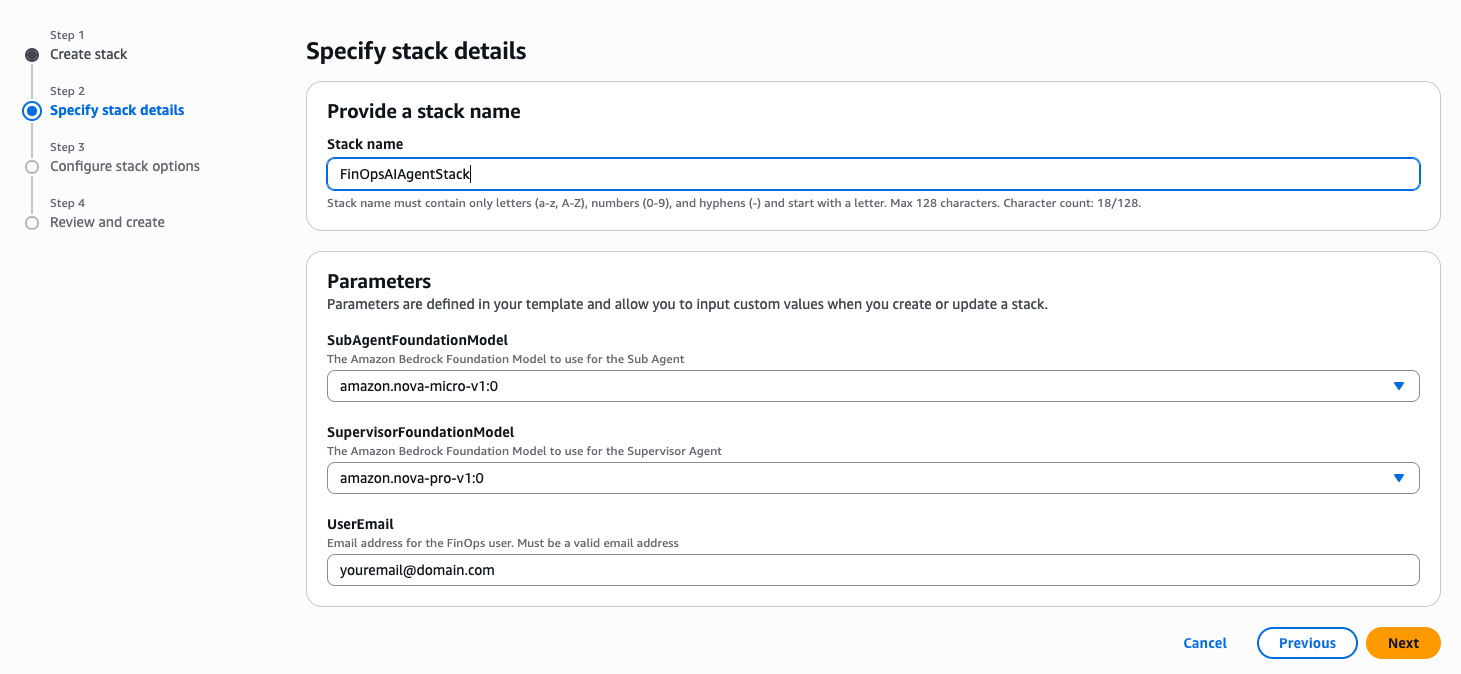Click the 'Specify stack details' page heading
Viewport: 1461px width, 674px height.
tap(416, 51)
